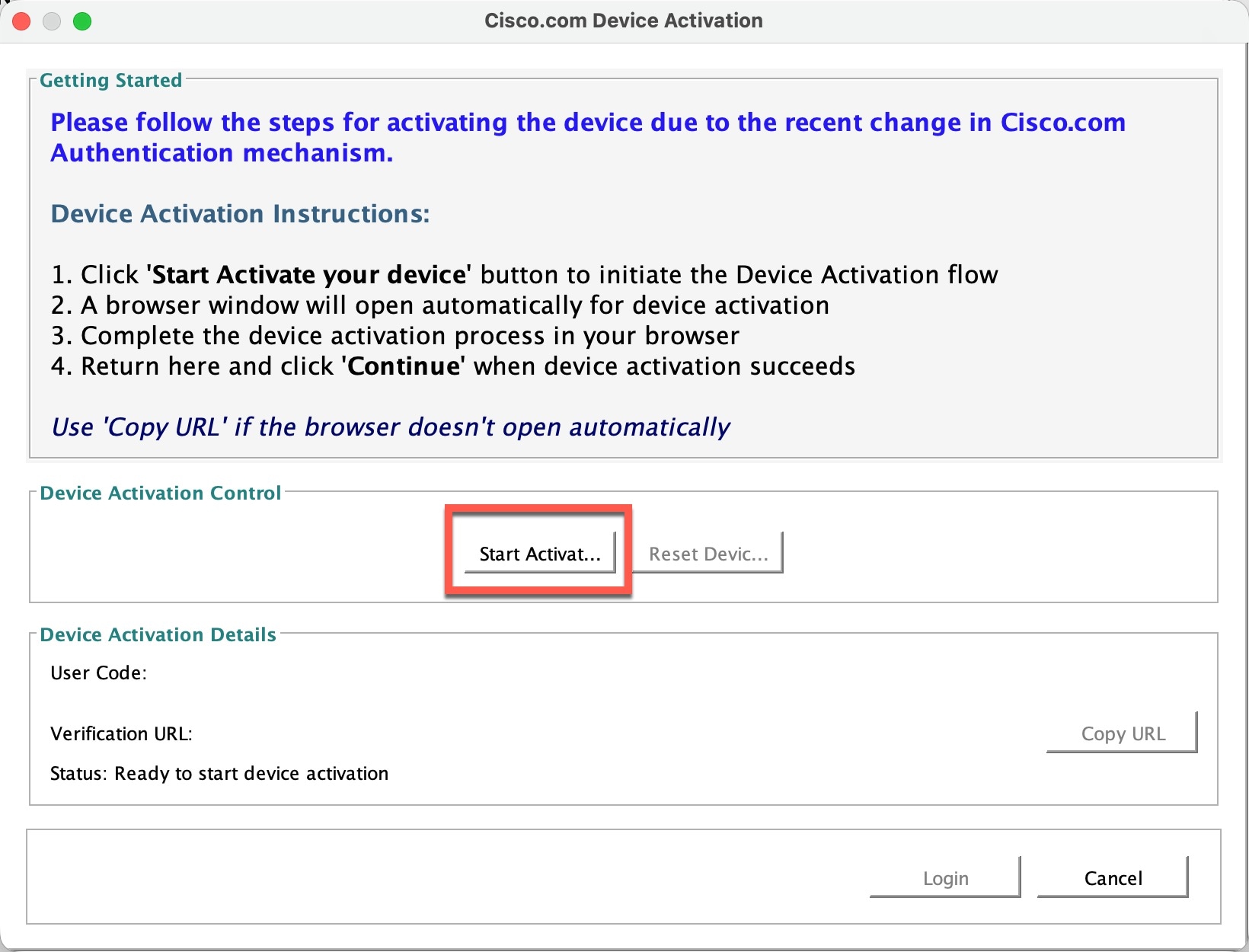This screenshot has height=952, width=1249.
Task: Minimize the window using yellow button
Action: [x=52, y=21]
